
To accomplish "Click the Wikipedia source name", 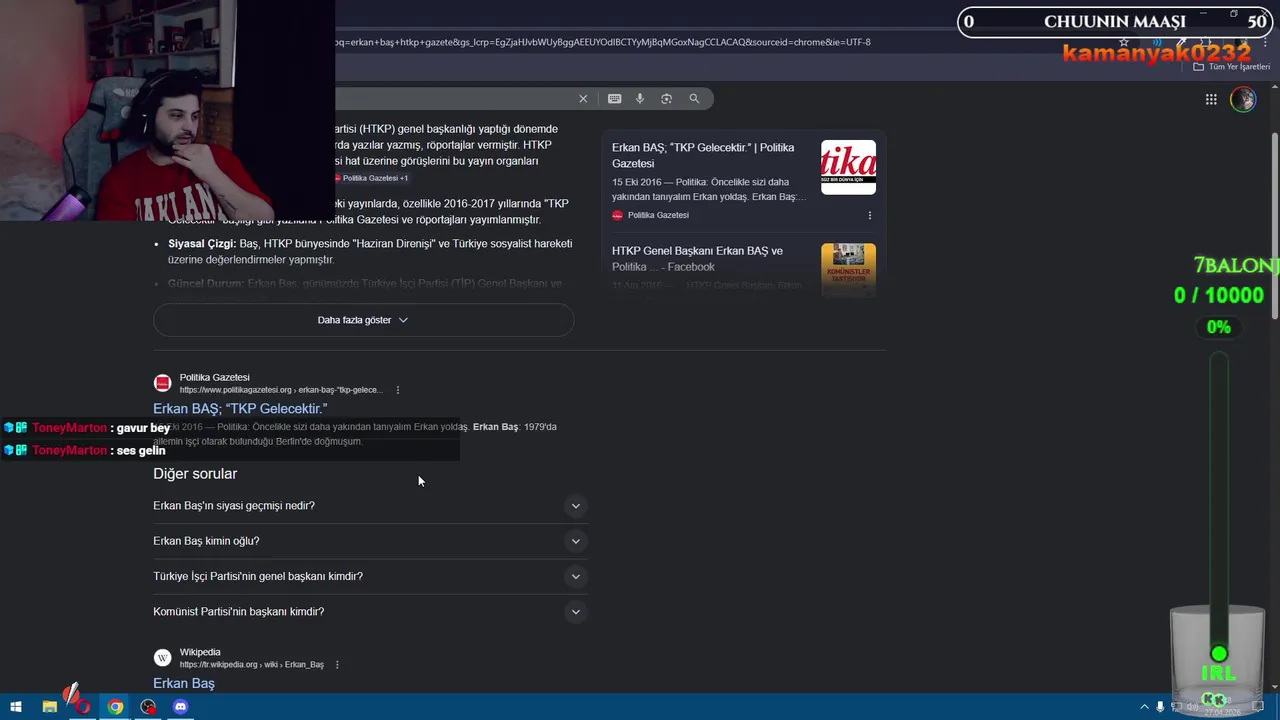I will [x=200, y=652].
